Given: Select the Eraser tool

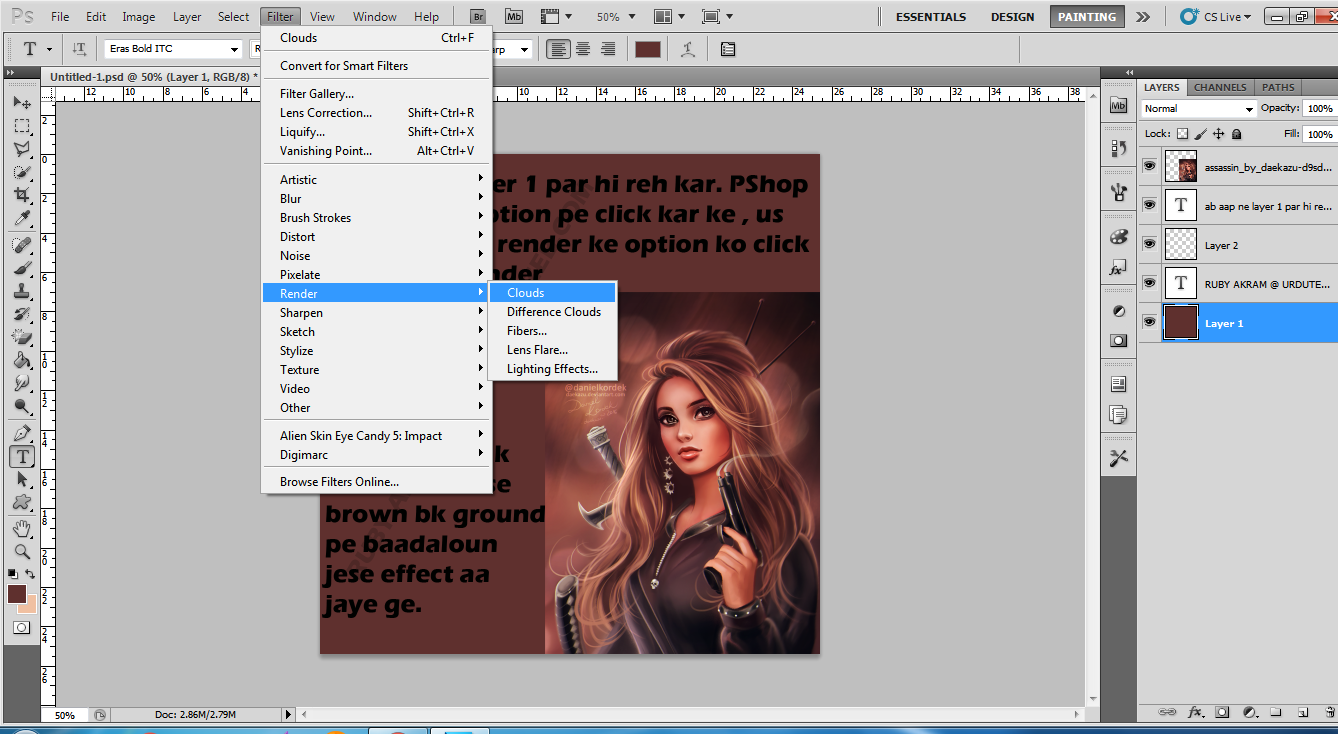Looking at the screenshot, I should coord(21,337).
